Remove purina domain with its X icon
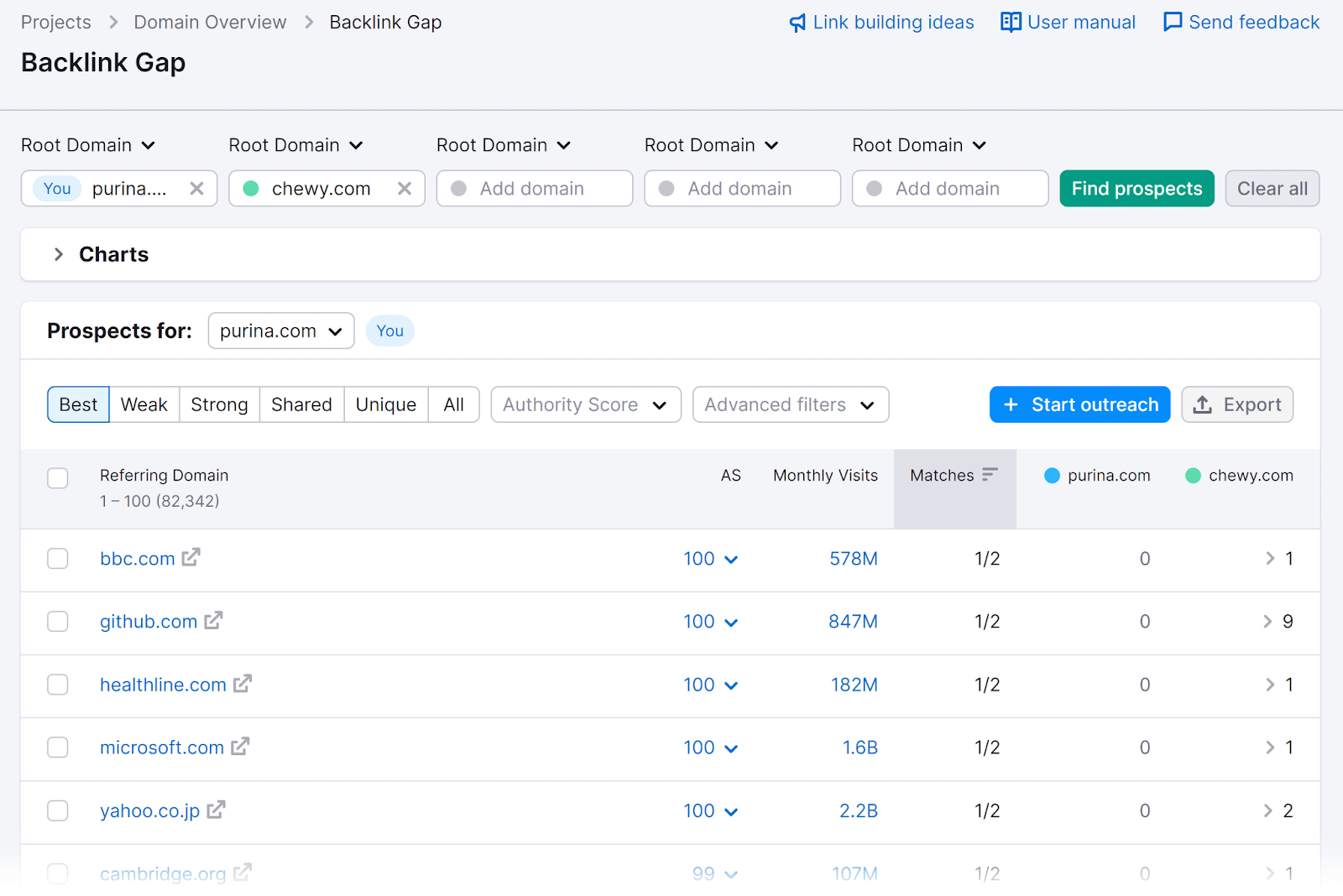Screen dimensions: 1343x896 pyautogui.click(x=196, y=189)
